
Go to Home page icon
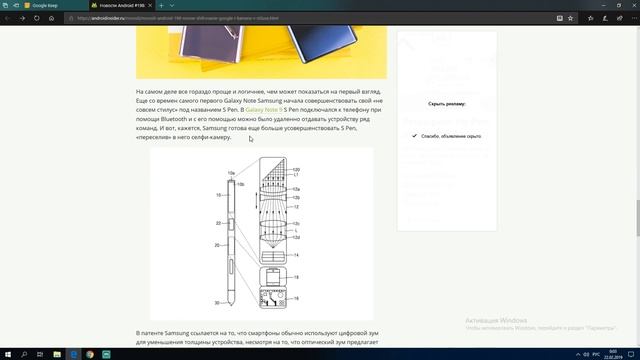tap(51, 18)
